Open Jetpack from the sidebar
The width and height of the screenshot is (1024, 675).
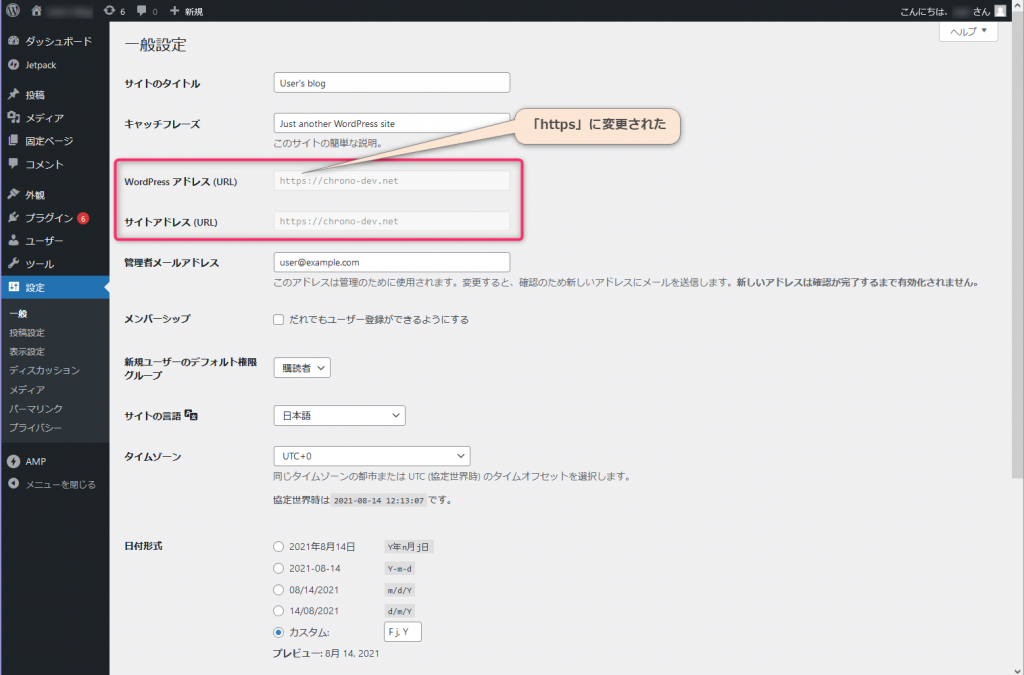coord(40,64)
